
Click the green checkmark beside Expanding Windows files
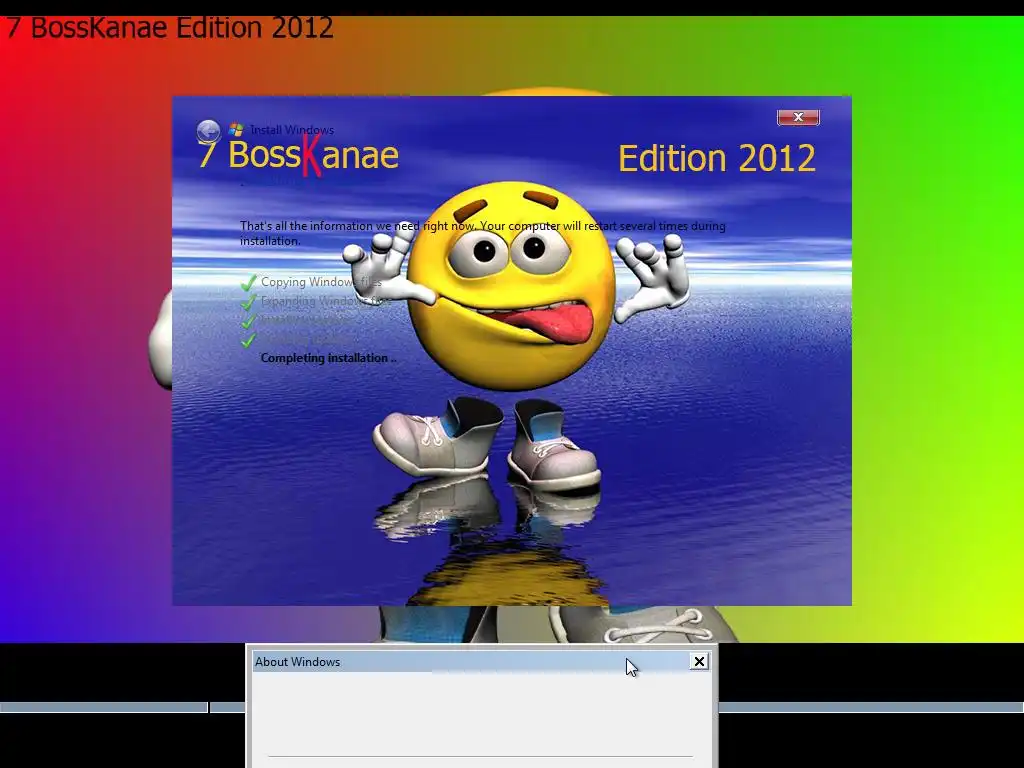248,302
